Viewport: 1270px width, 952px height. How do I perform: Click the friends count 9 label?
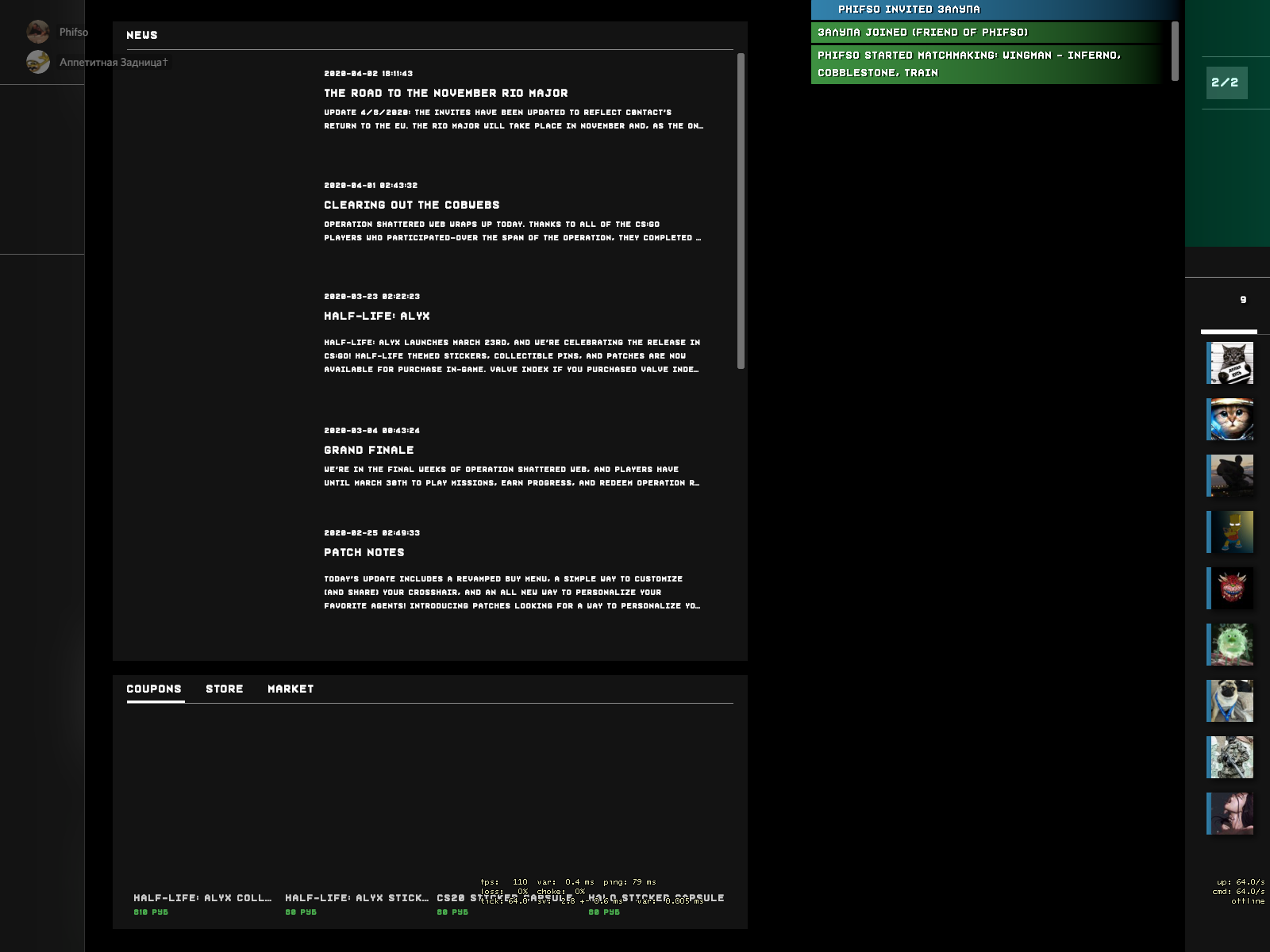coord(1243,300)
